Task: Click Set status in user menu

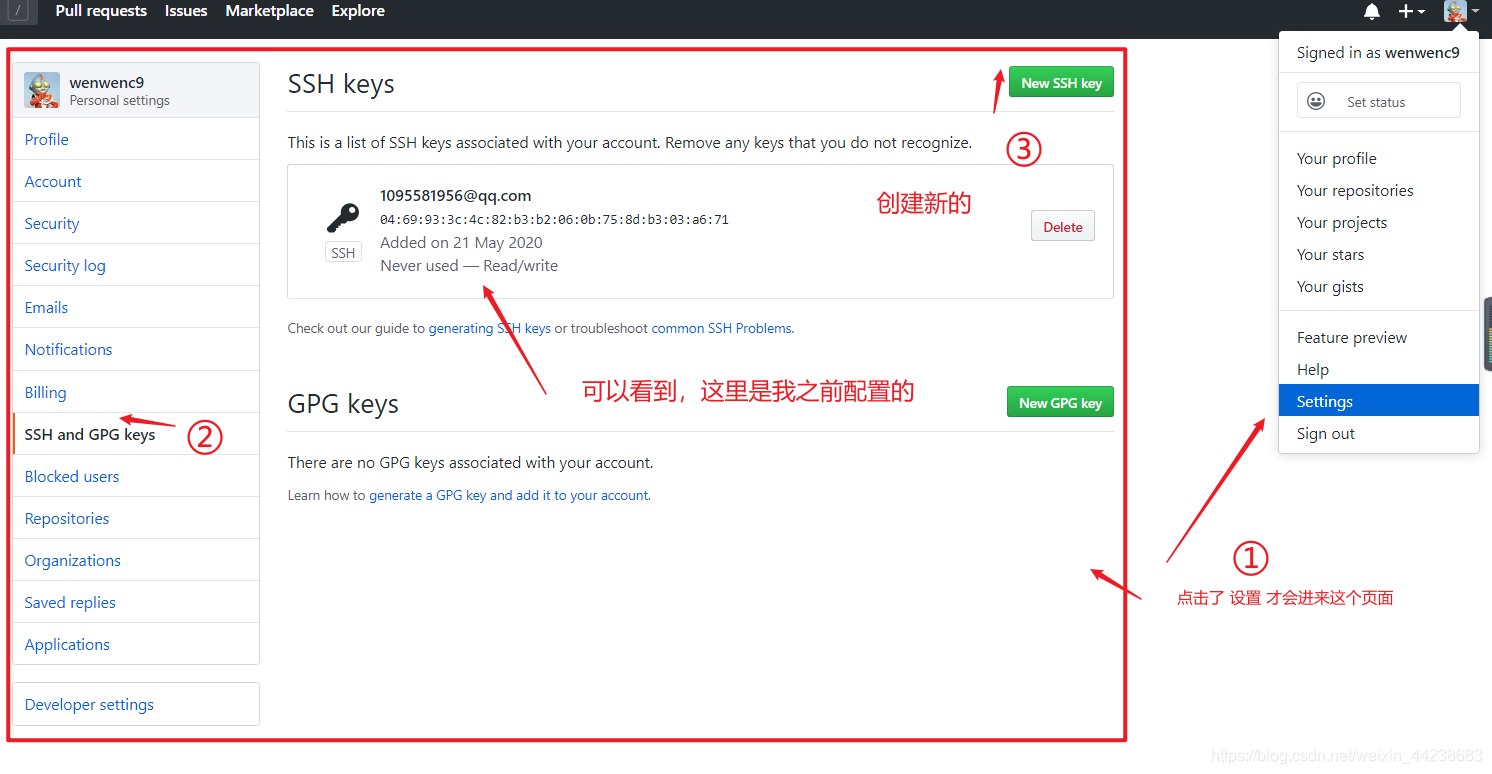Action: [1379, 101]
